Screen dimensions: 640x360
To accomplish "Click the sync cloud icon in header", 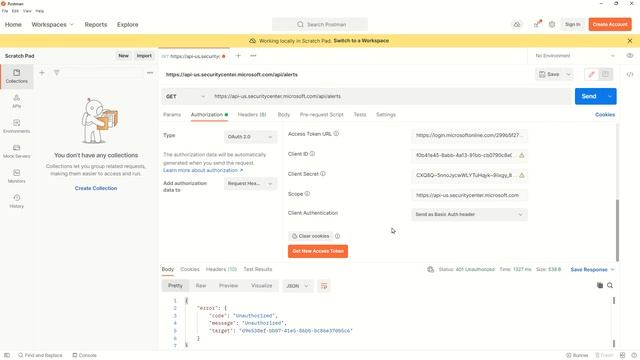I will (x=517, y=24).
